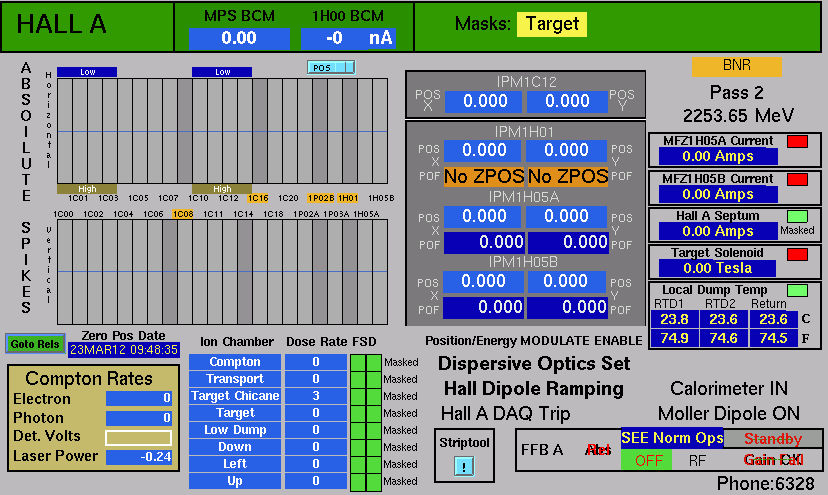Click the highlighted 1H01 BPM label

point(348,198)
